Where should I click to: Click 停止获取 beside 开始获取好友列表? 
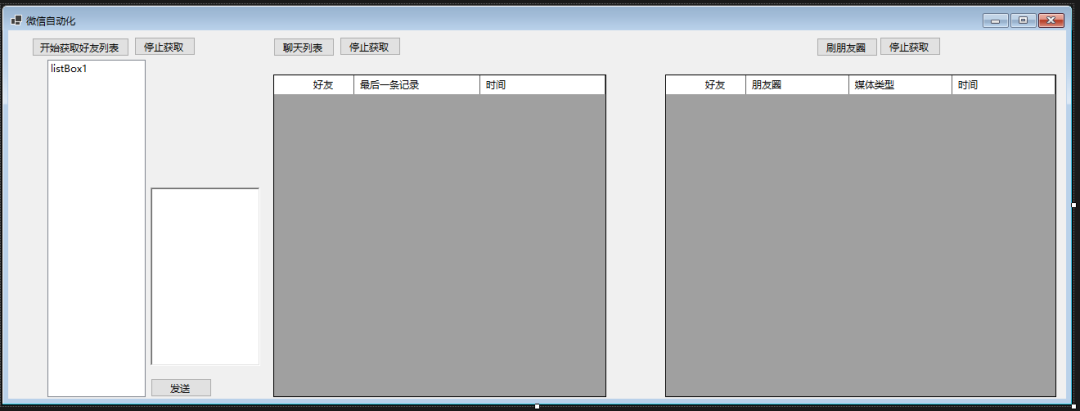pos(165,47)
